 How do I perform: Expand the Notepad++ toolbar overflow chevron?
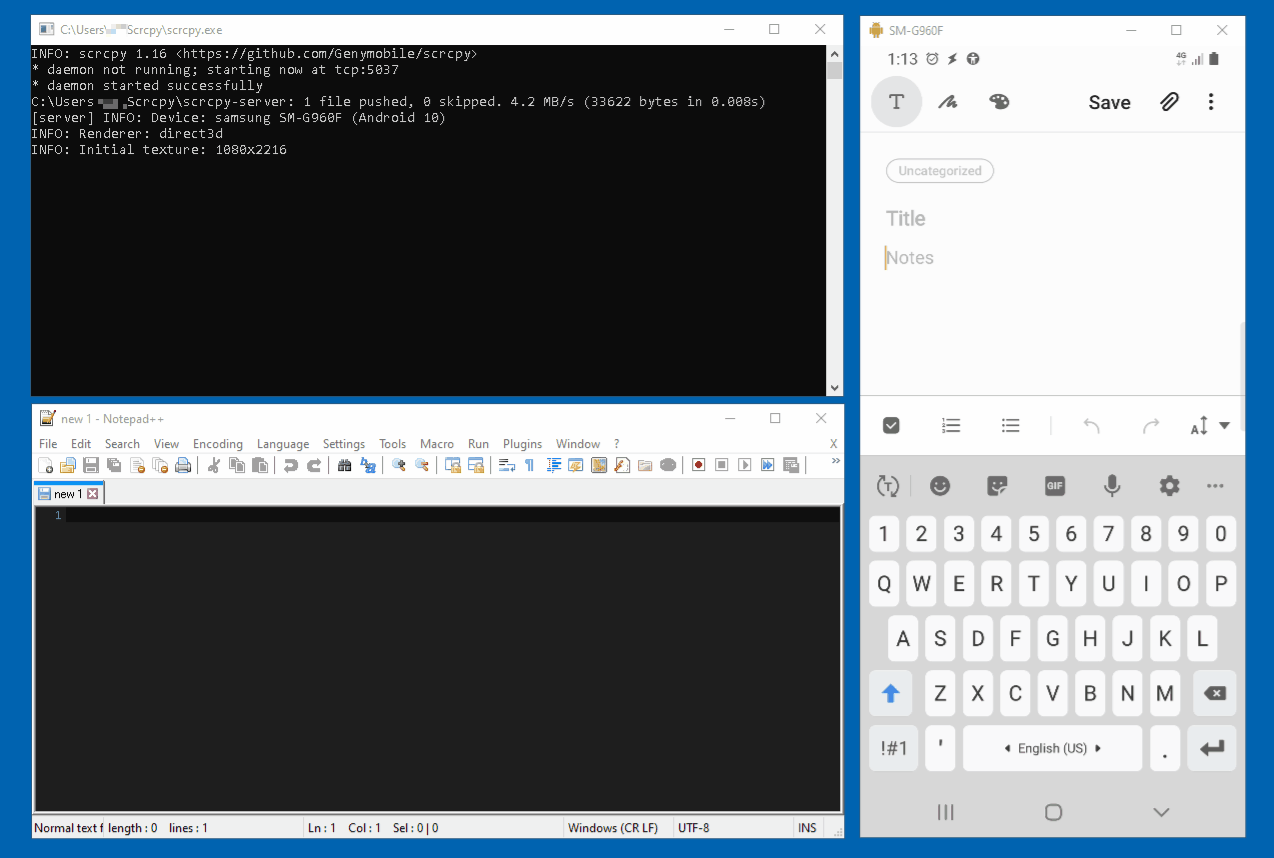(835, 461)
